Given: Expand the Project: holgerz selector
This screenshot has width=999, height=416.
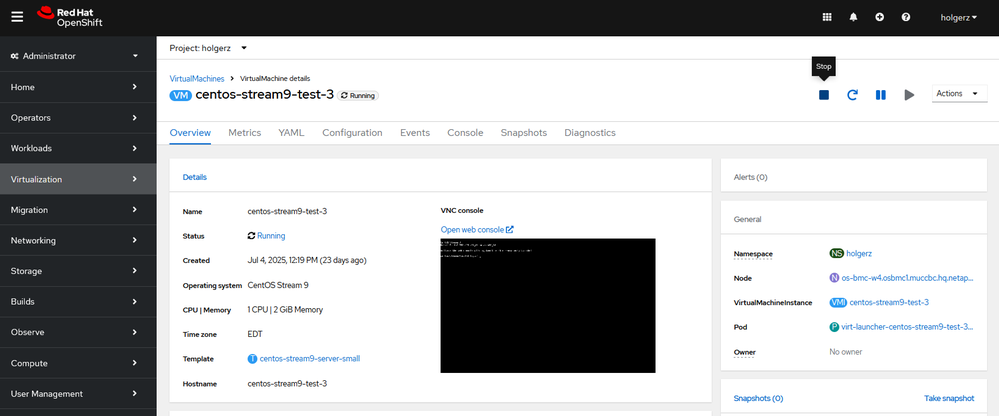Looking at the screenshot, I should [x=208, y=47].
